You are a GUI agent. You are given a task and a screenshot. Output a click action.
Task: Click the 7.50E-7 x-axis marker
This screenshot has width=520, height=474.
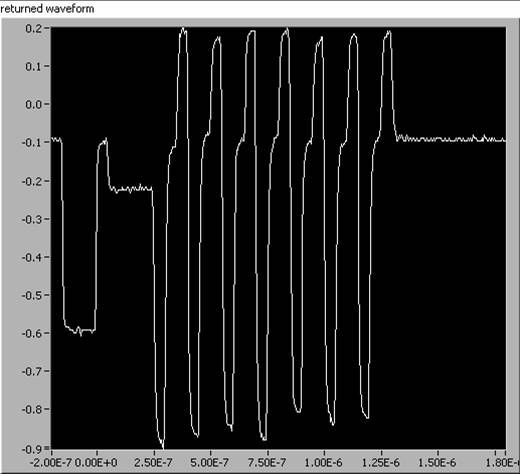(267, 463)
